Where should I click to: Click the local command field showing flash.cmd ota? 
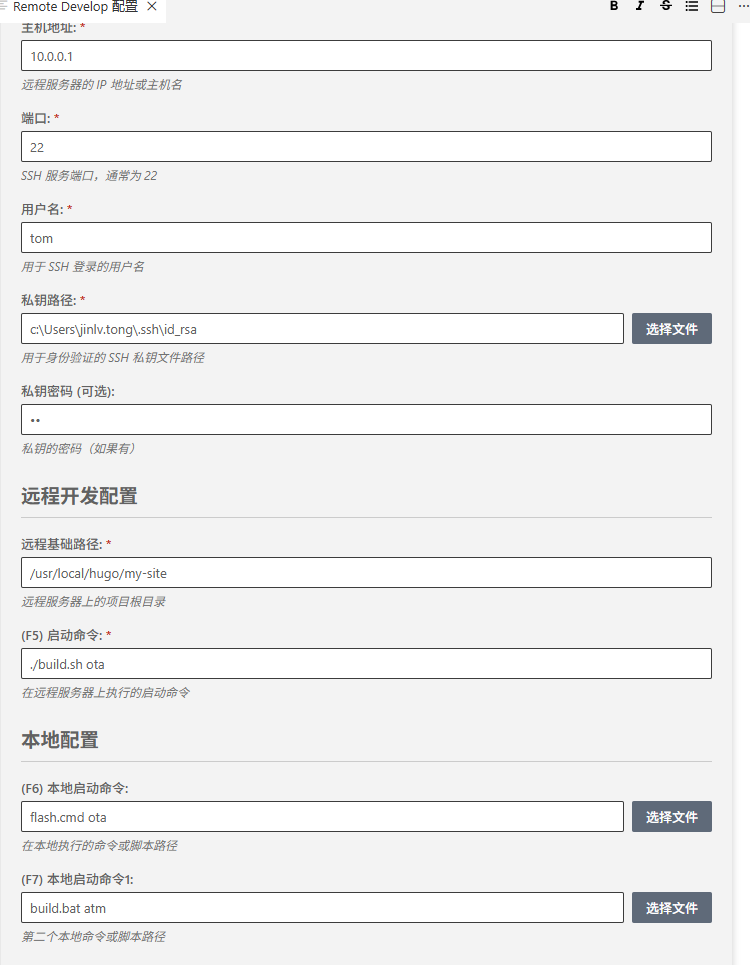pyautogui.click(x=320, y=816)
